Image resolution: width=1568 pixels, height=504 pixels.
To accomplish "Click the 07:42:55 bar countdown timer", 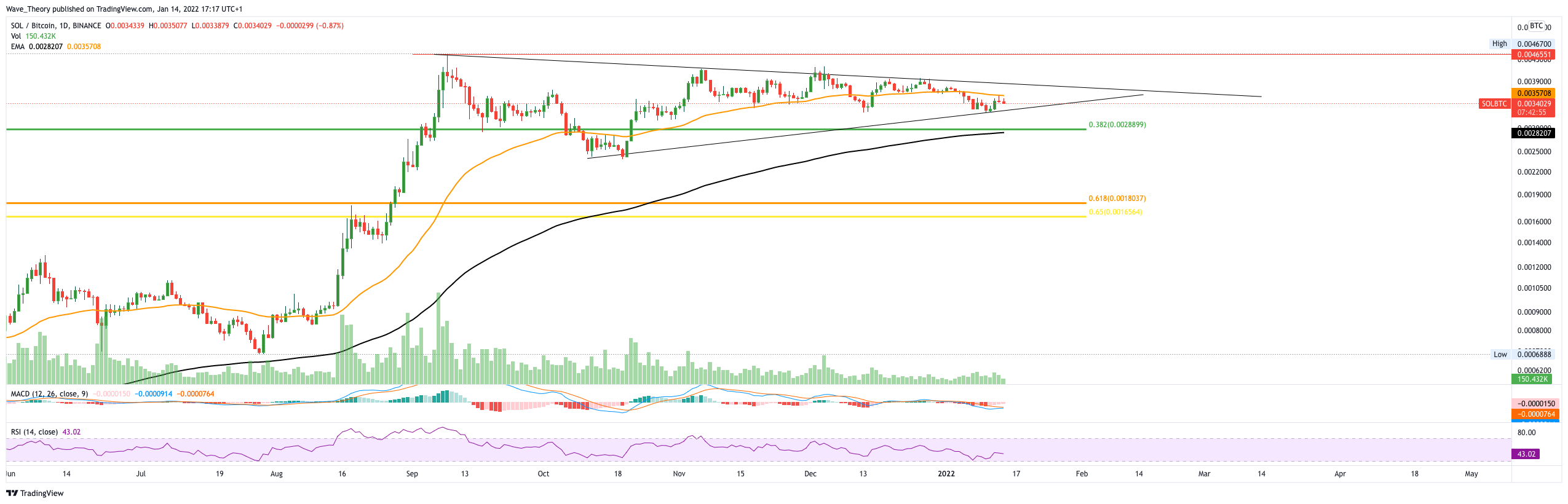I will pos(1531,112).
